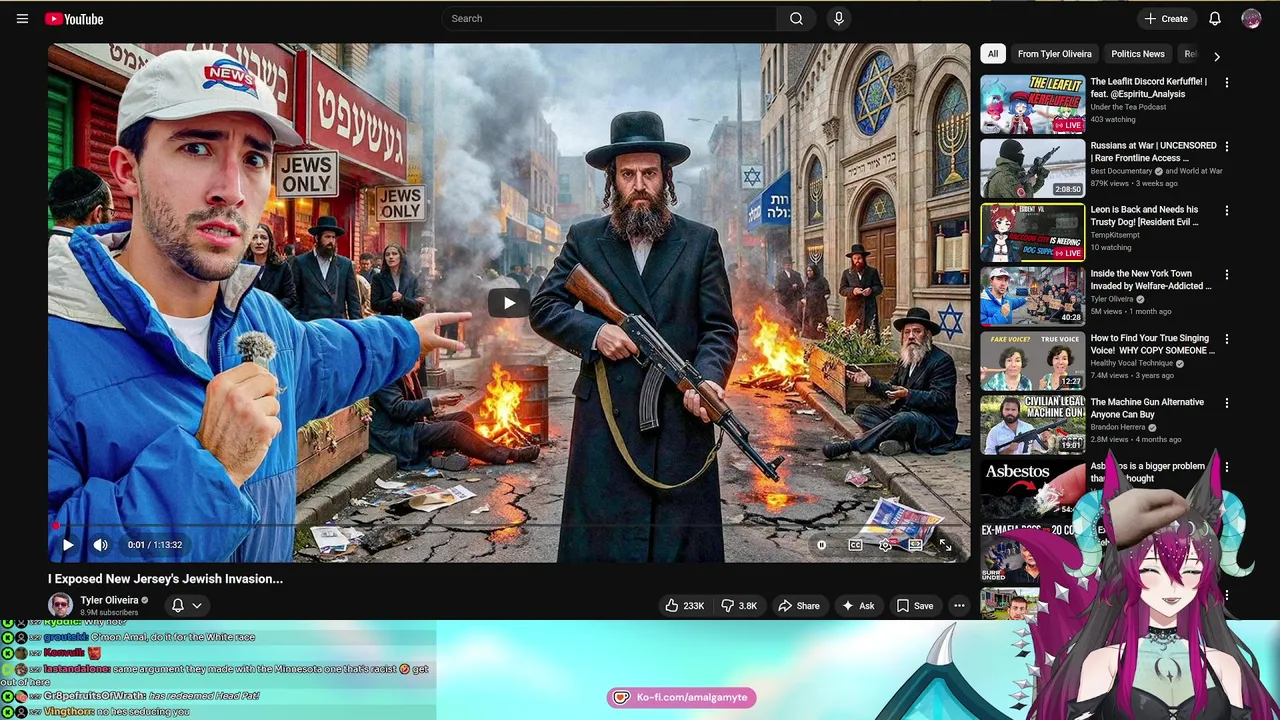Show more filter chips with the next arrow
This screenshot has height=720, width=1280.
click(1216, 56)
